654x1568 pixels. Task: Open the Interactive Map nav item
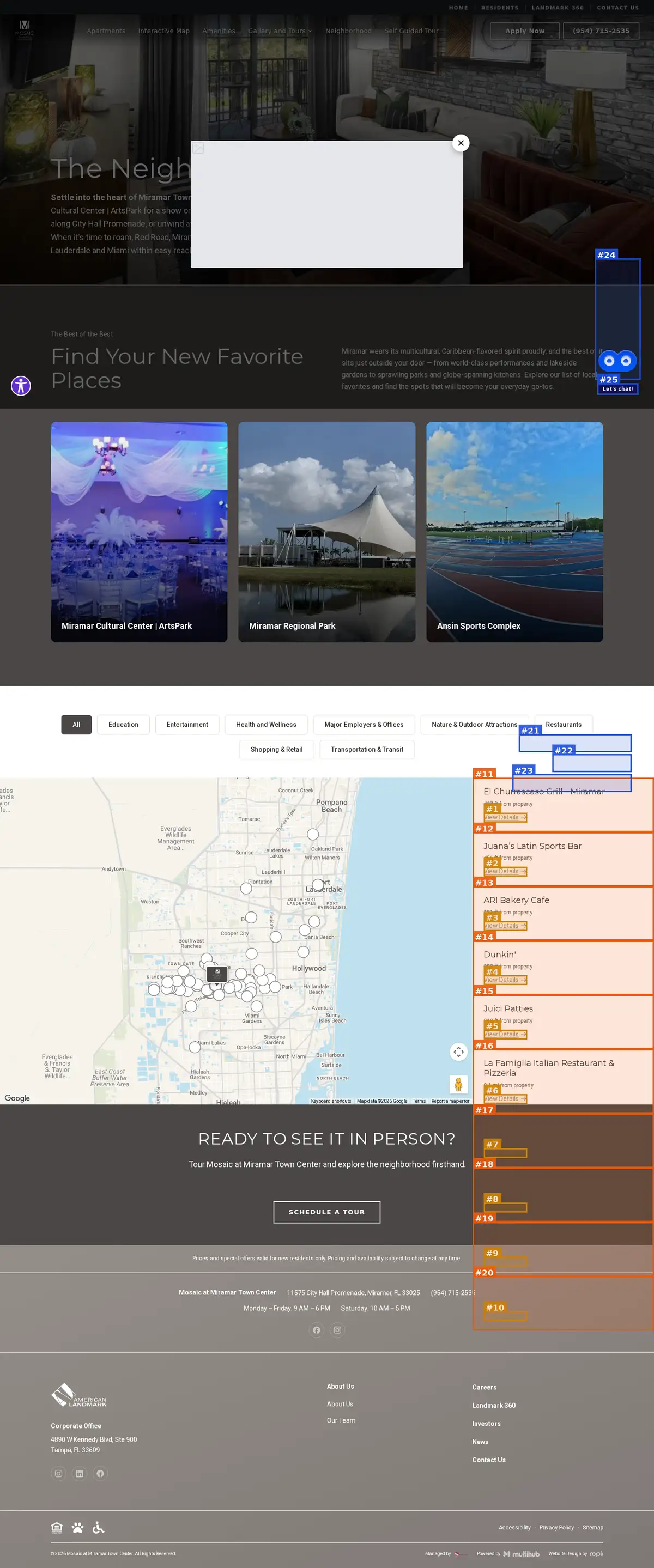coord(164,31)
